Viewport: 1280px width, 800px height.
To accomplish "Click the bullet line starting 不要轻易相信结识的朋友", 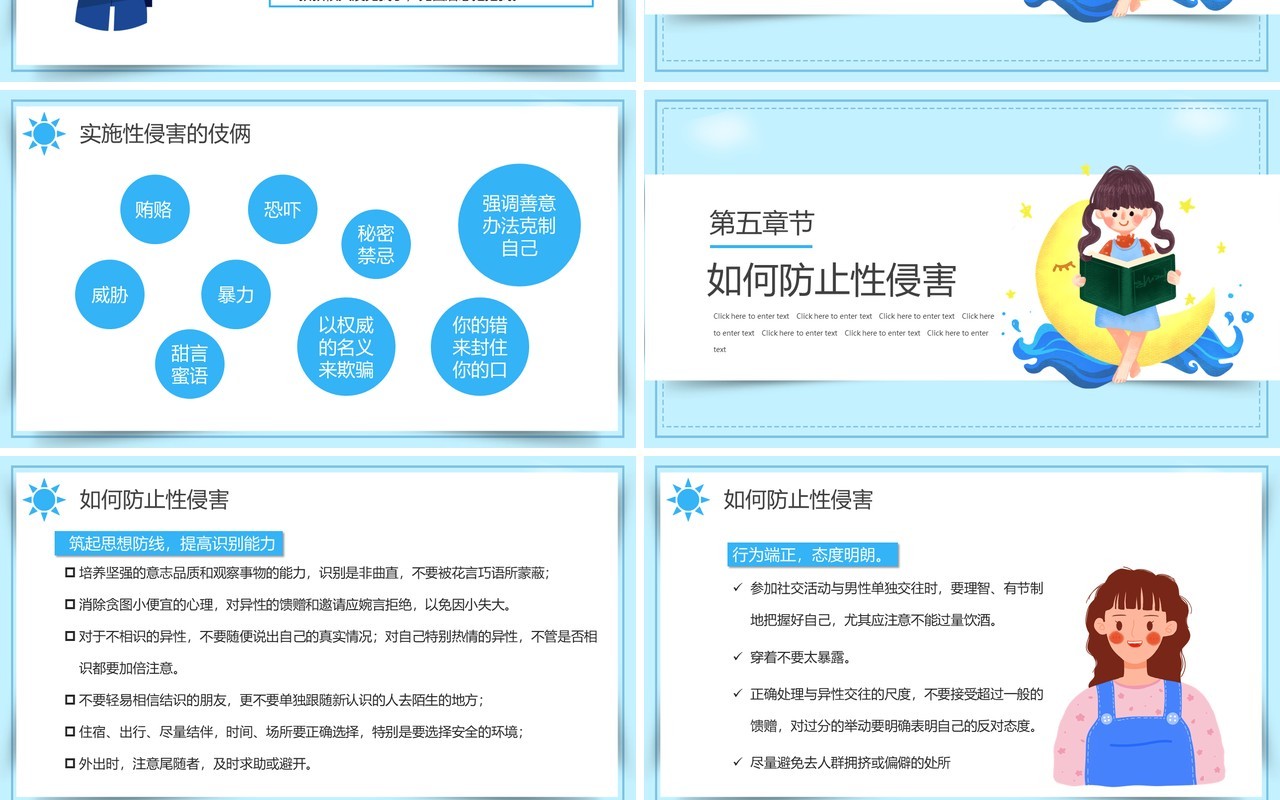I will [x=275, y=700].
